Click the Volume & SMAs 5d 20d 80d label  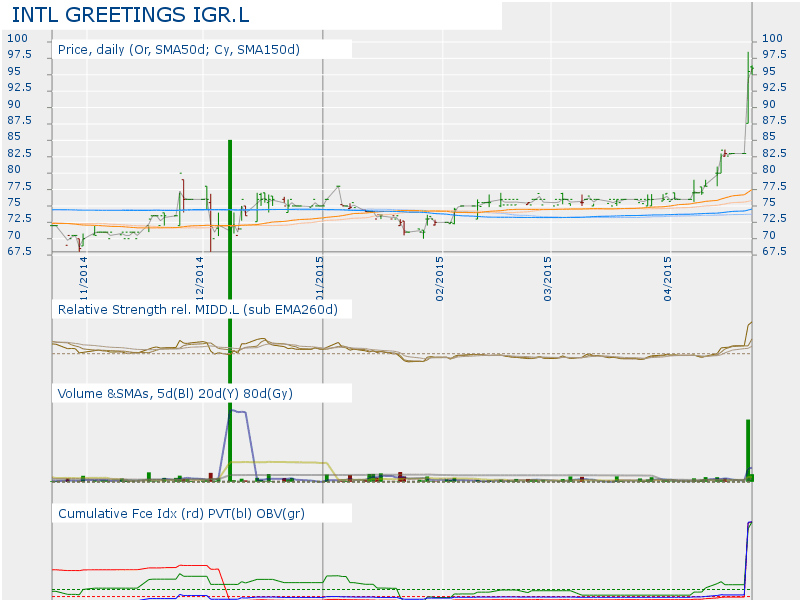pos(175,393)
